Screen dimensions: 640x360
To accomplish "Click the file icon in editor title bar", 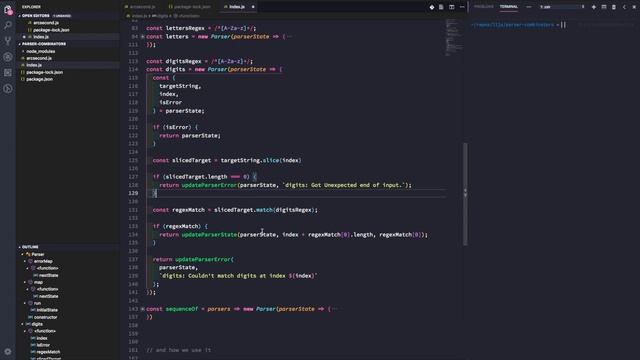I will tap(441, 7).
